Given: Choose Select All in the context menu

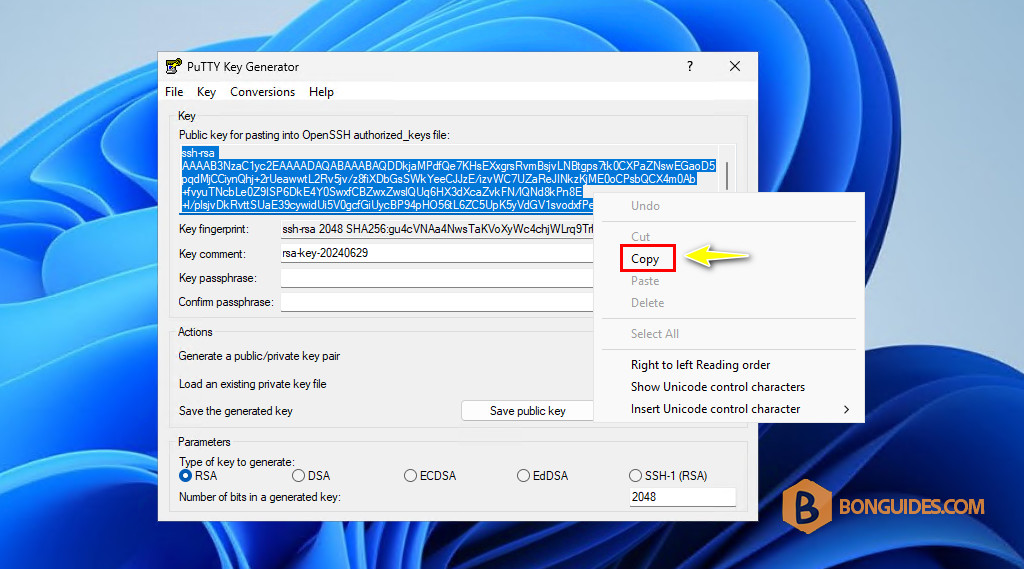Looking at the screenshot, I should [x=654, y=334].
